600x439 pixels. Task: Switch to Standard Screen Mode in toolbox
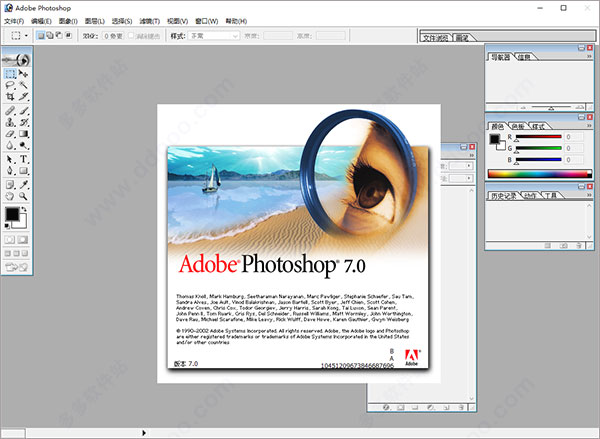click(x=8, y=253)
